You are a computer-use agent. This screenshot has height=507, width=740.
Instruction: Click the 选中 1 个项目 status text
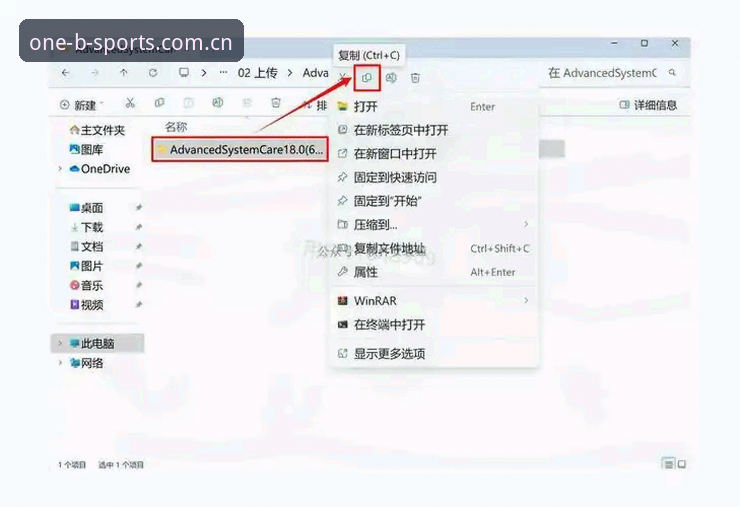[121, 465]
